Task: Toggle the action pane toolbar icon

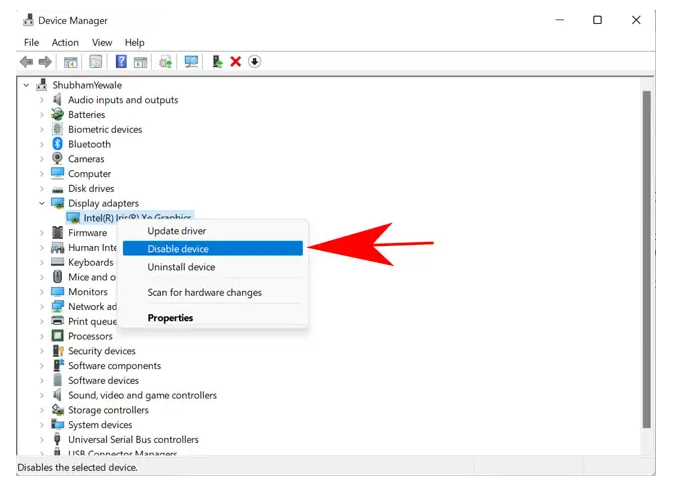Action: [140, 62]
